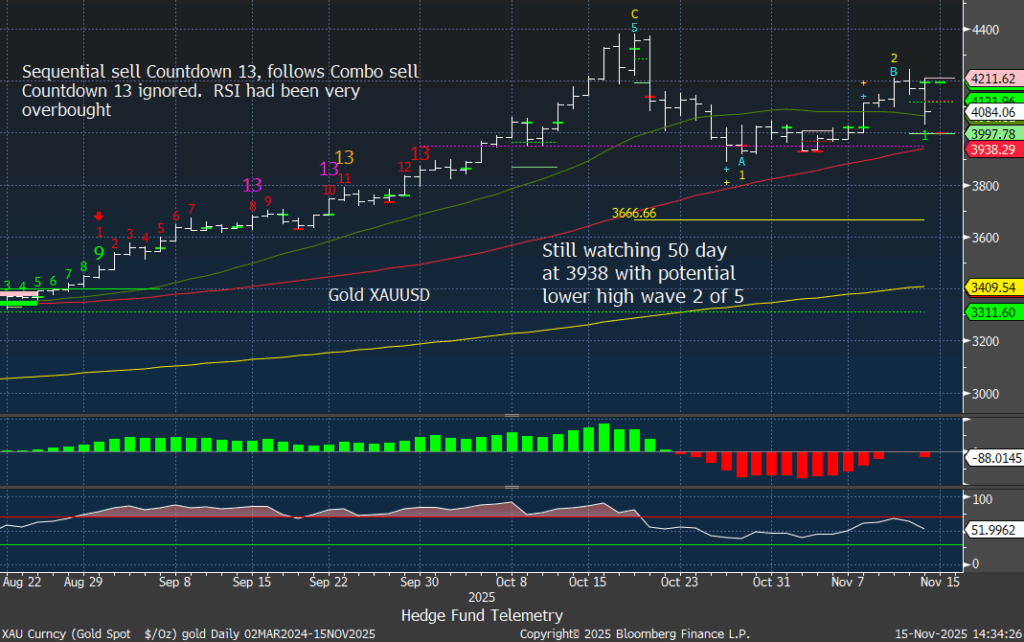Viewport: 1024px width, 642px height.
Task: Click the large red 13 countdown marker
Action: (420, 153)
